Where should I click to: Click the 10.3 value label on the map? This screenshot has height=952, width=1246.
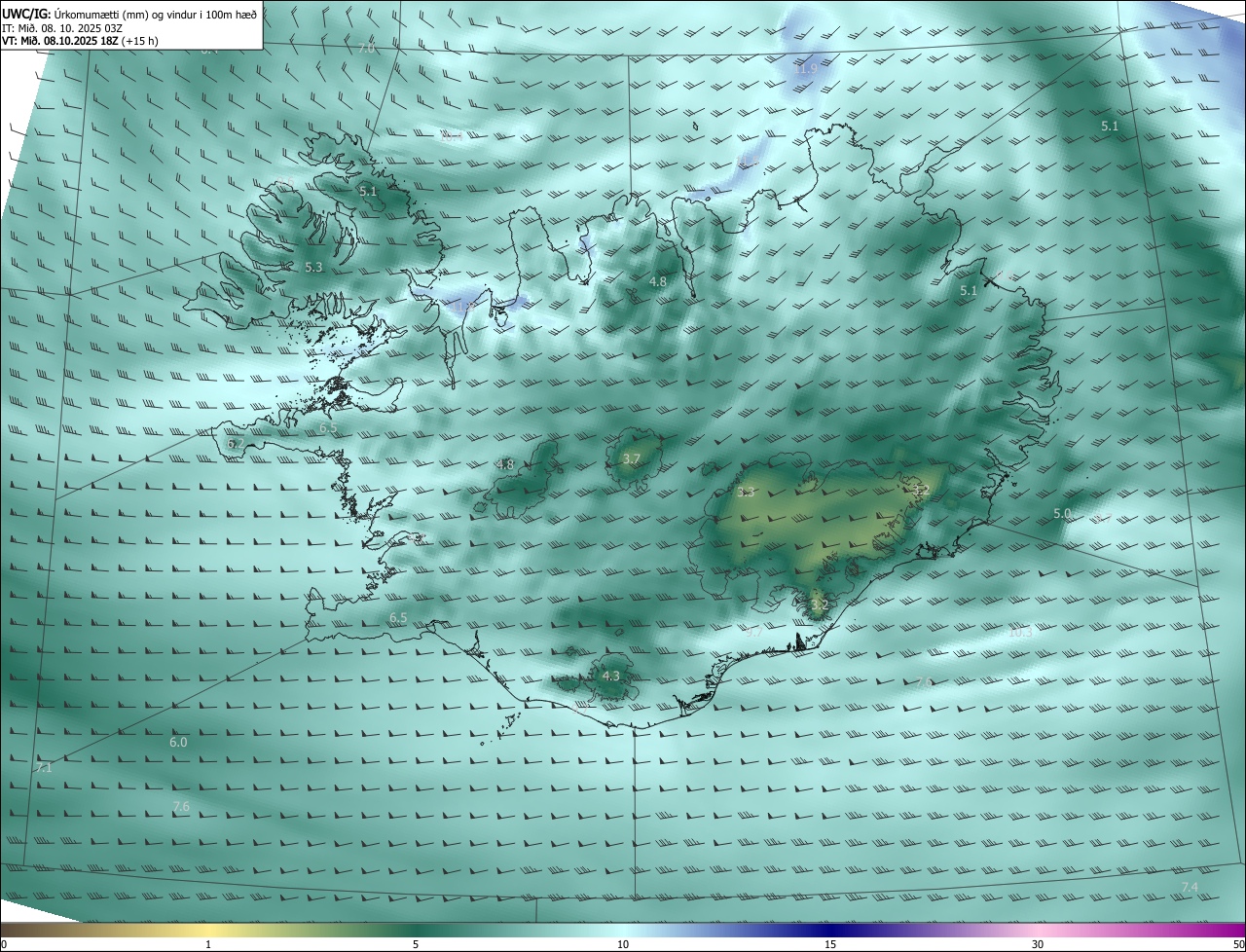click(1019, 633)
